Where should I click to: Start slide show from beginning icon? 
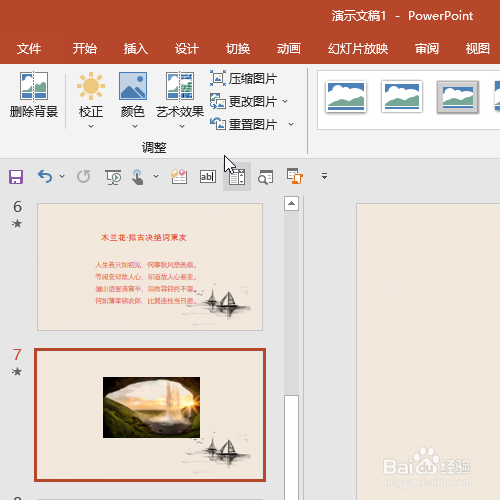[x=113, y=177]
